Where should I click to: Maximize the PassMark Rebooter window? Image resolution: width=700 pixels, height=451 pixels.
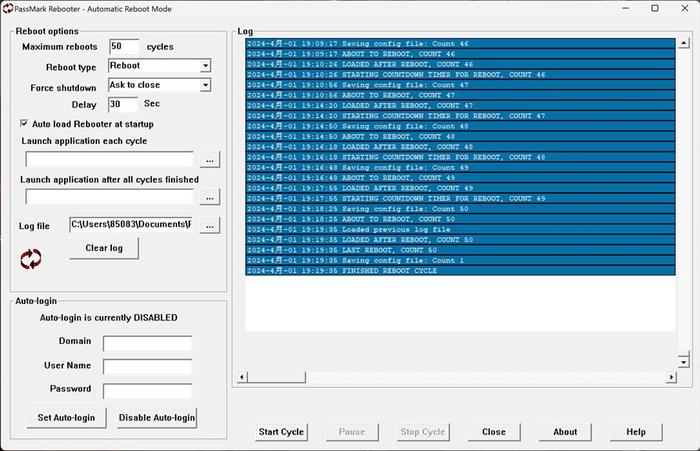coord(655,8)
